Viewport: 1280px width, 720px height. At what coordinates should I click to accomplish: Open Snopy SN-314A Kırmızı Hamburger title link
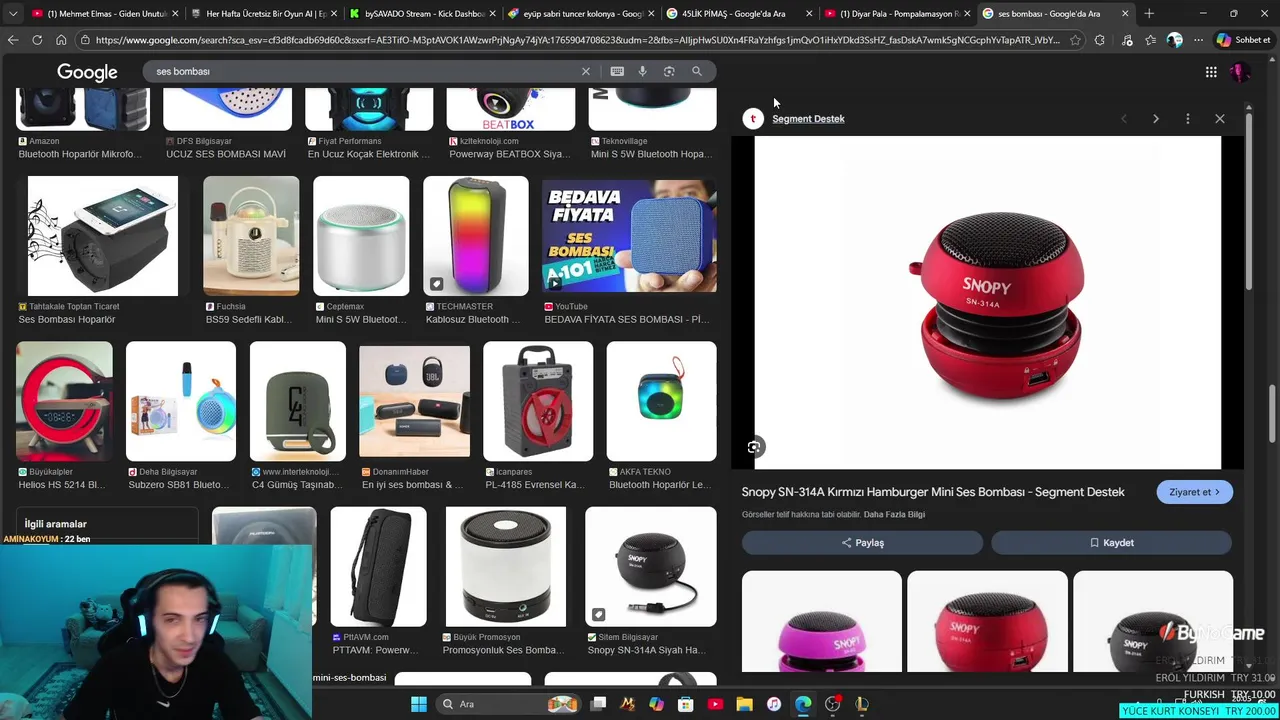point(933,492)
